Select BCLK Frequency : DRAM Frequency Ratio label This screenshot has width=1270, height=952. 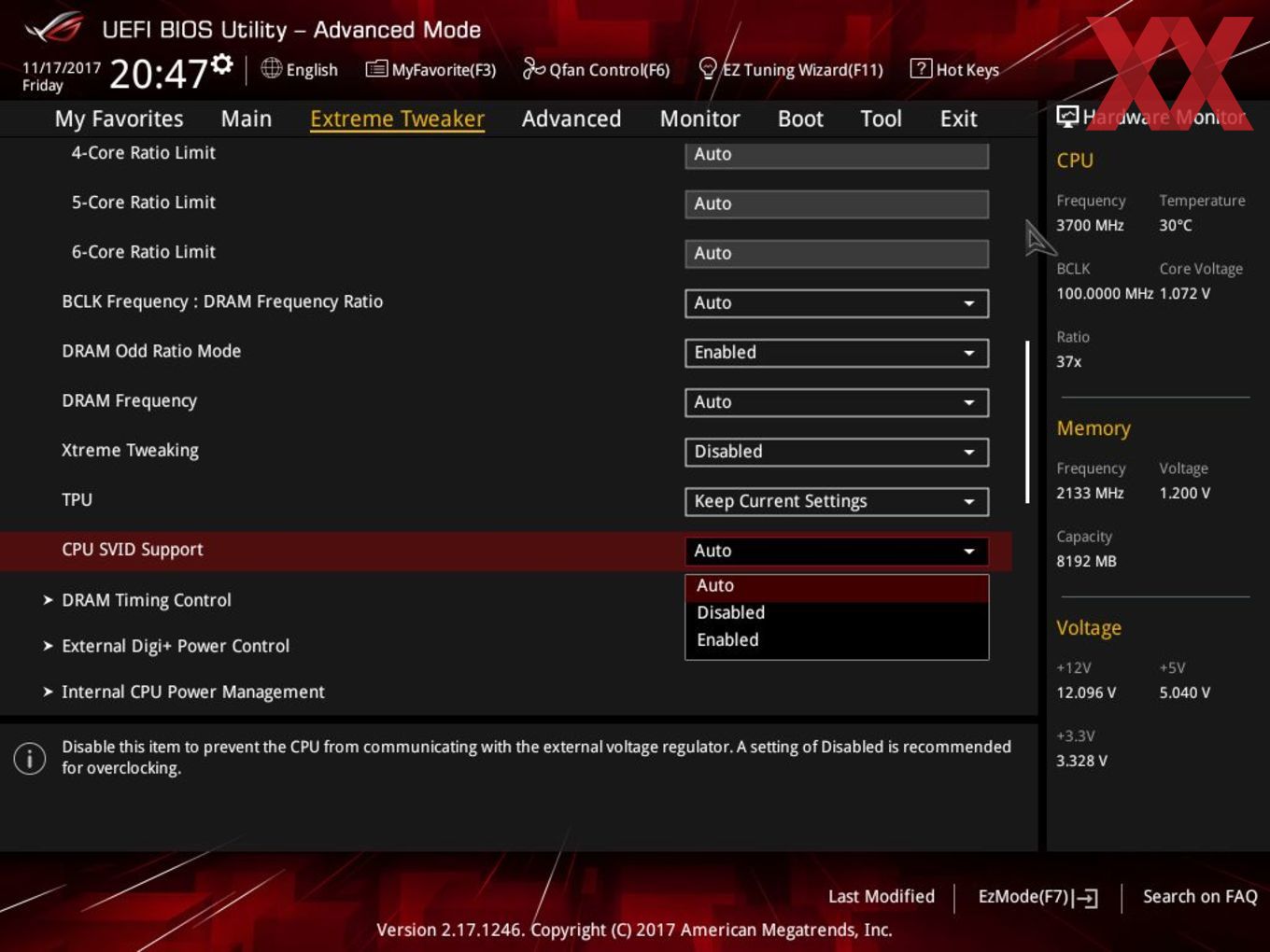[x=222, y=301]
